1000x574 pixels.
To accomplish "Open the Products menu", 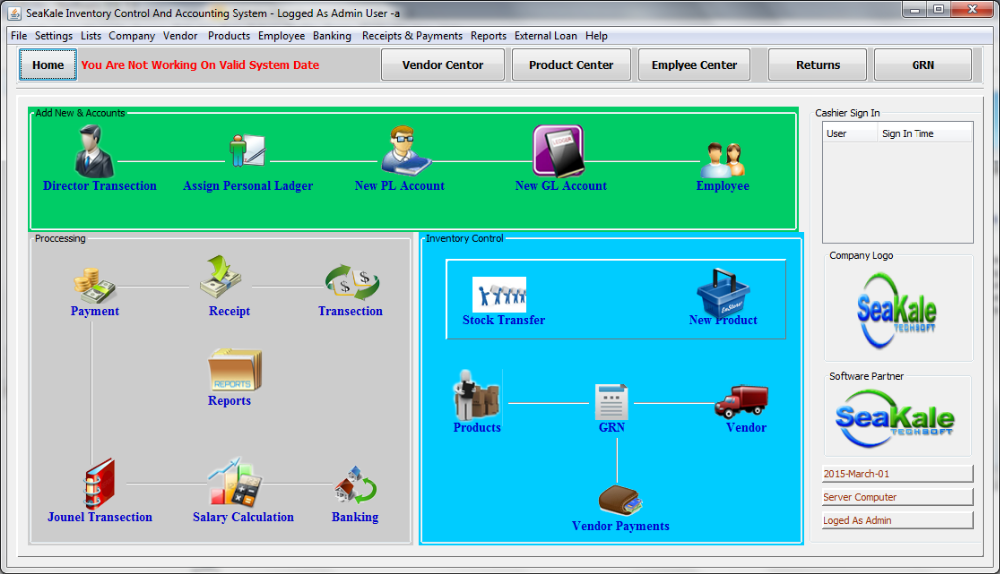I will (229, 36).
